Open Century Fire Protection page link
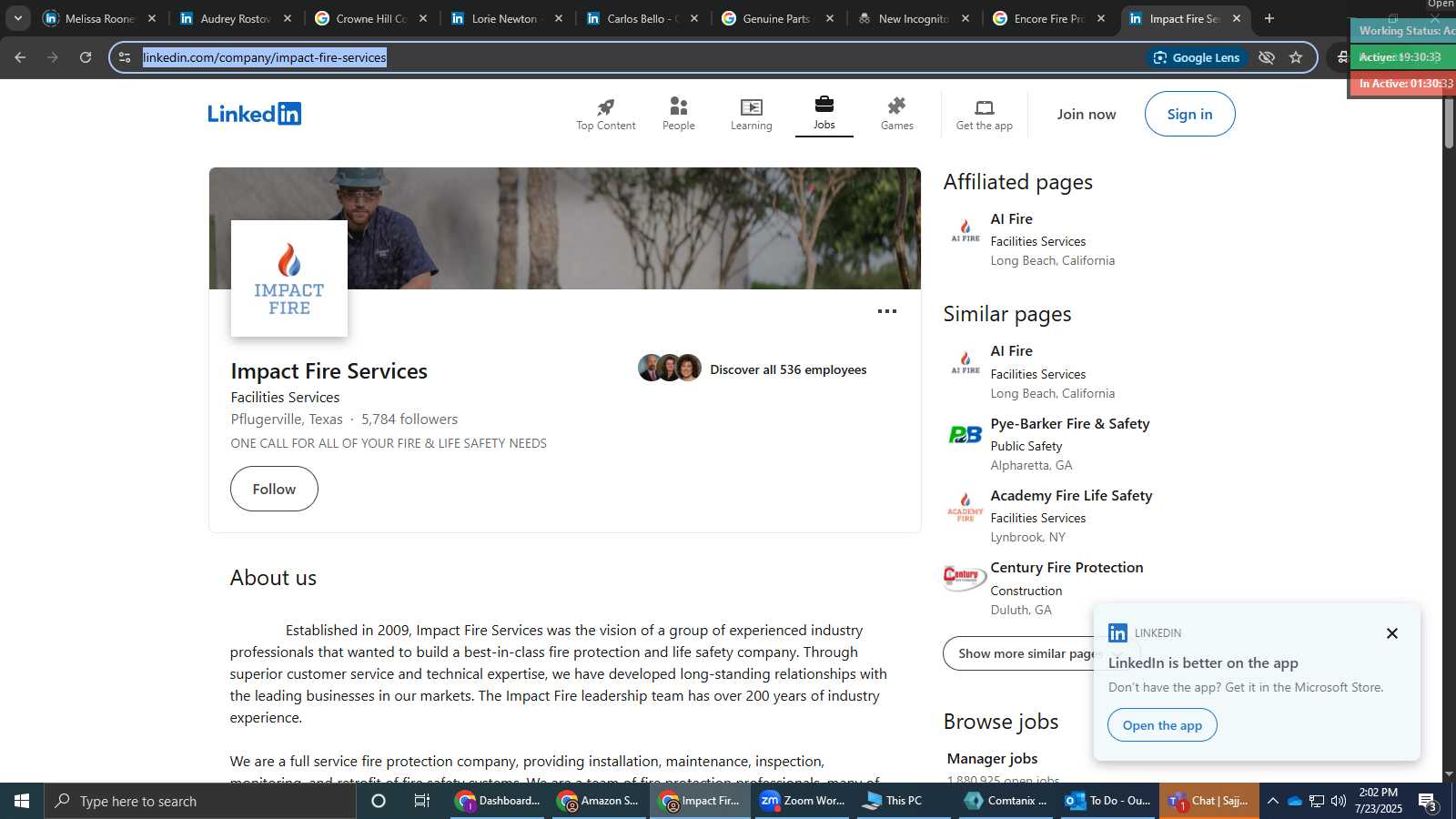 [x=1067, y=567]
